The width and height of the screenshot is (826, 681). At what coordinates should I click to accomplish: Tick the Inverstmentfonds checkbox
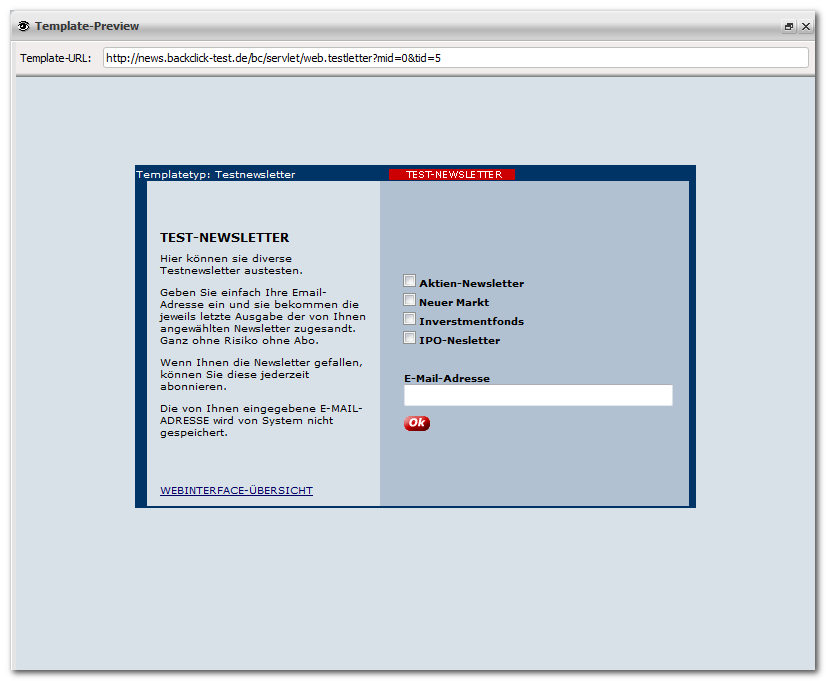tap(409, 319)
